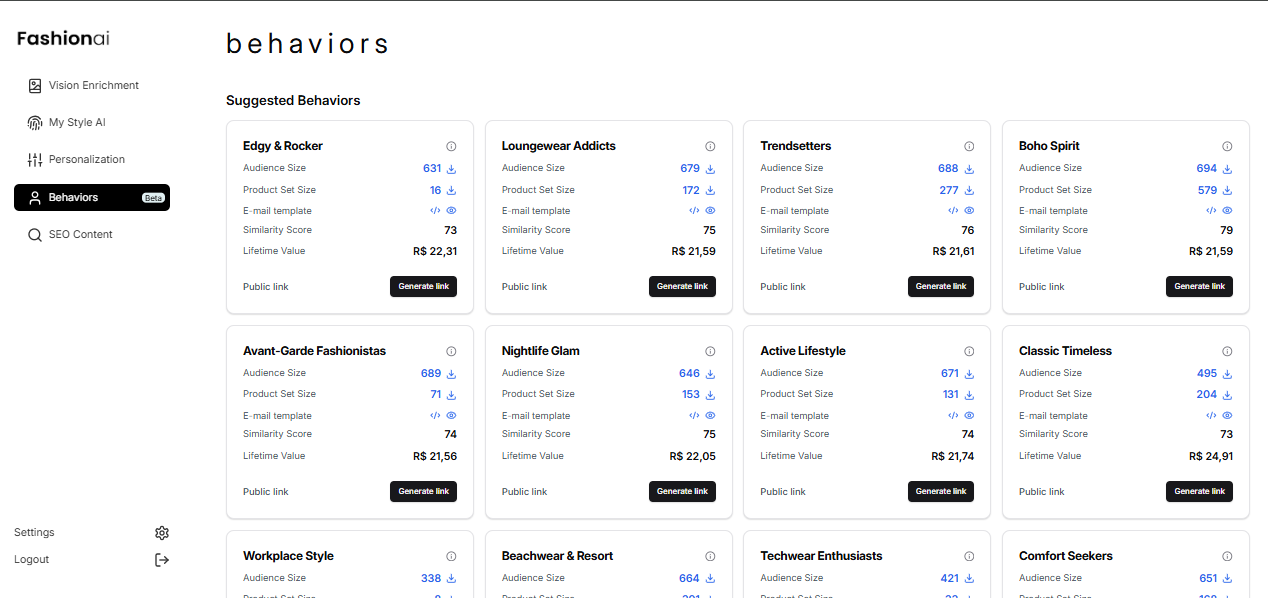Download Trendsetters product set
This screenshot has width=1268, height=598.
pyautogui.click(x=969, y=191)
